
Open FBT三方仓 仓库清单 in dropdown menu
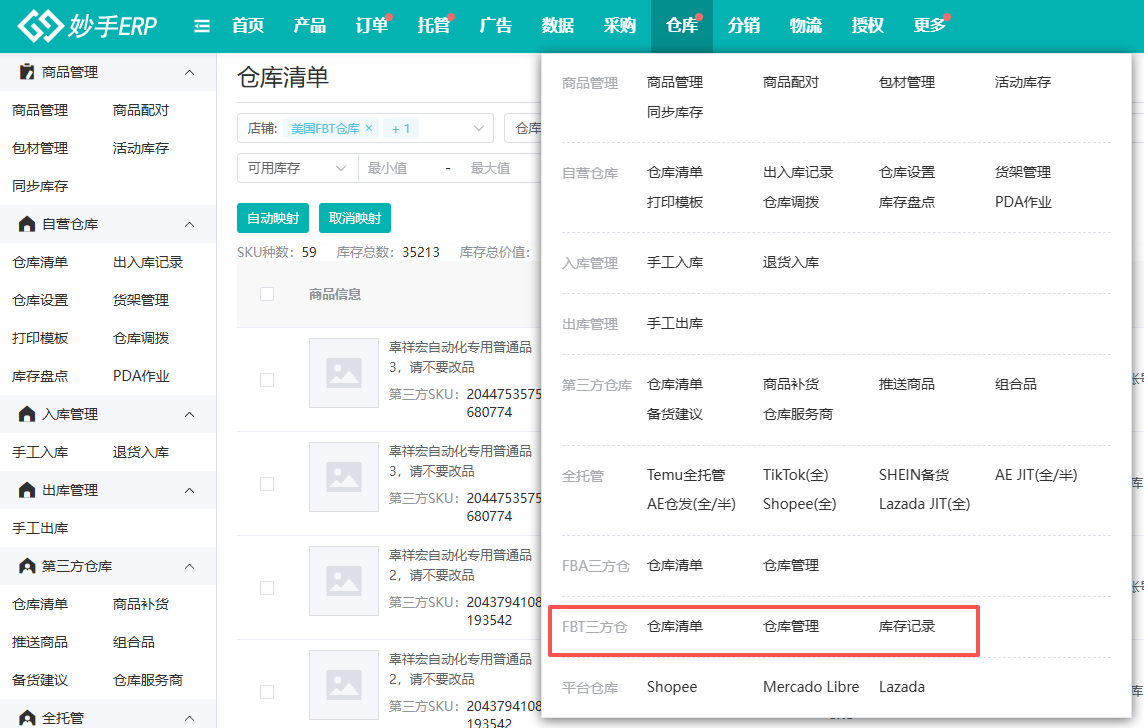point(675,626)
